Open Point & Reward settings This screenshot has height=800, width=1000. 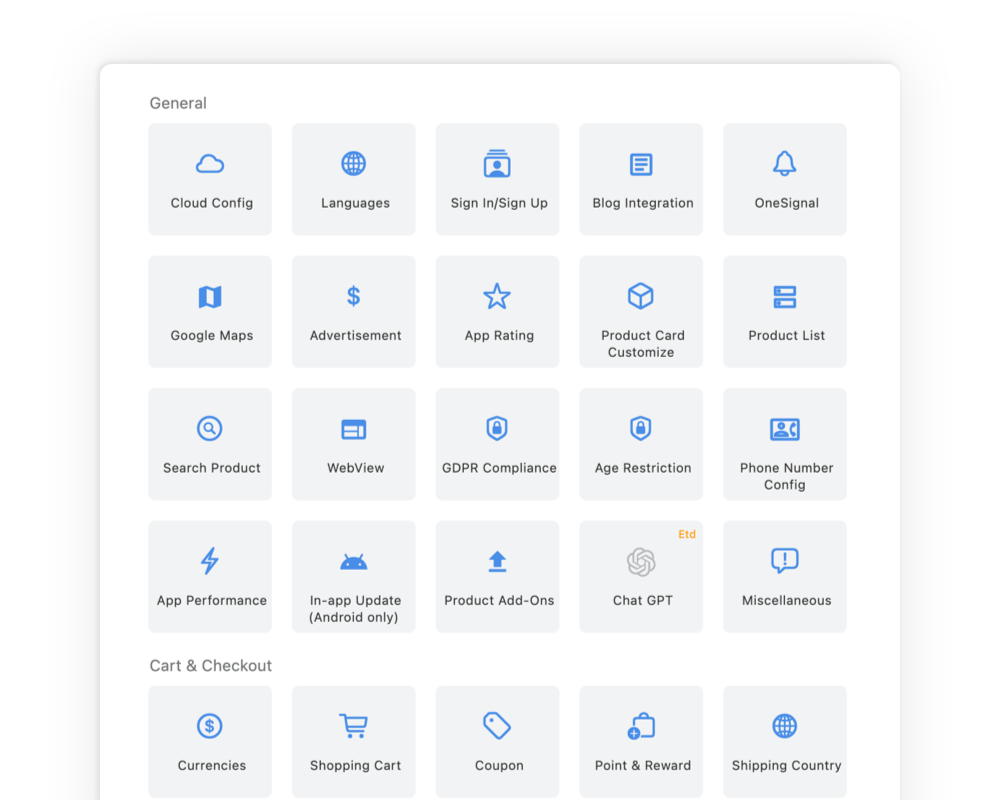pyautogui.click(x=641, y=741)
